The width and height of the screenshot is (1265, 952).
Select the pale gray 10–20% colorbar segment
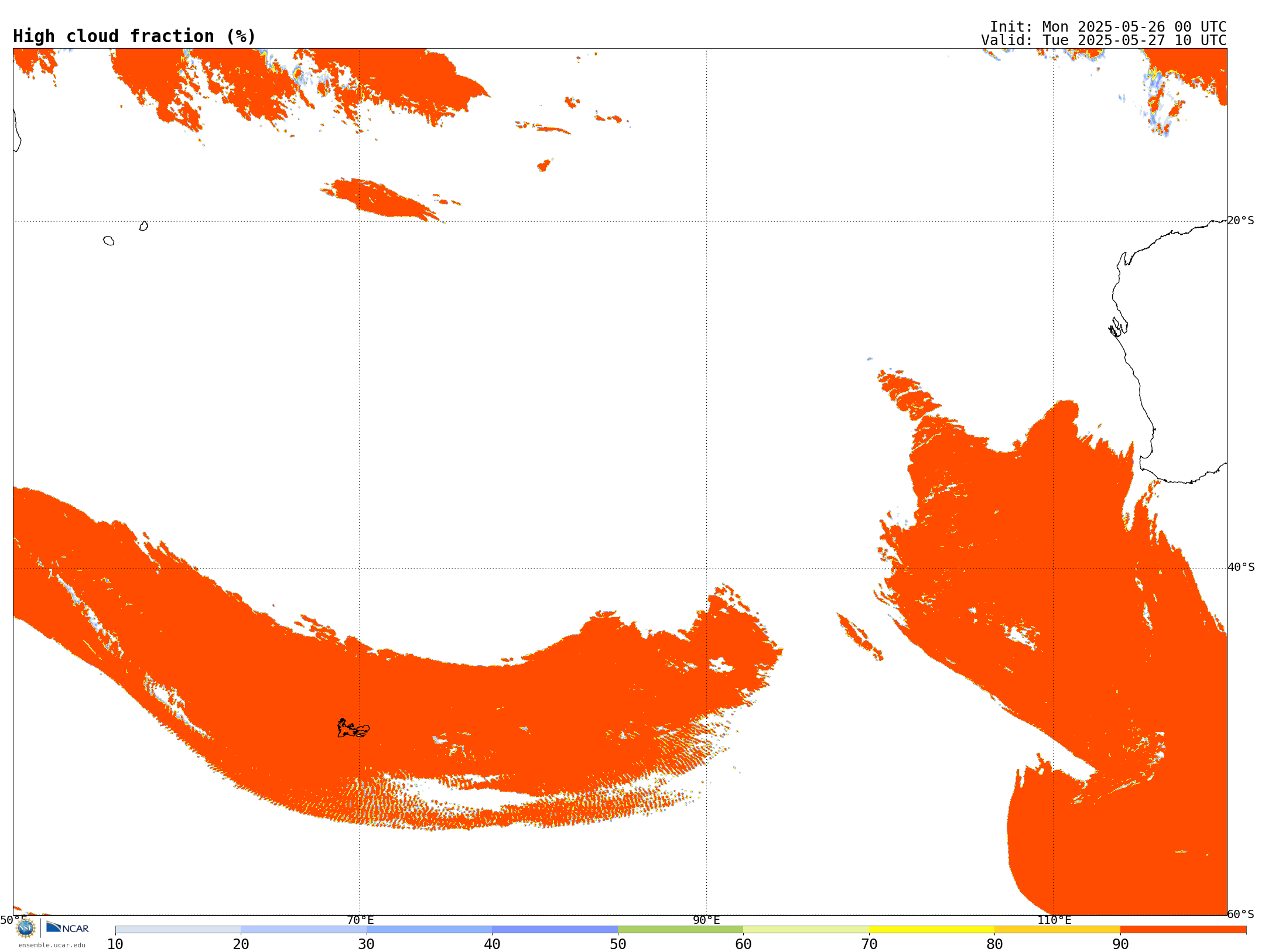click(x=178, y=930)
